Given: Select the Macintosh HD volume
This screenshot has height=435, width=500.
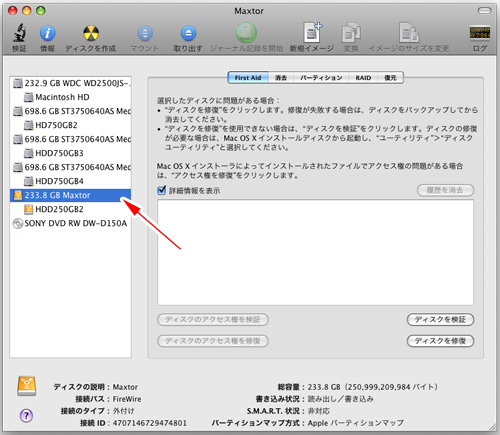Looking at the screenshot, I should point(71,97).
